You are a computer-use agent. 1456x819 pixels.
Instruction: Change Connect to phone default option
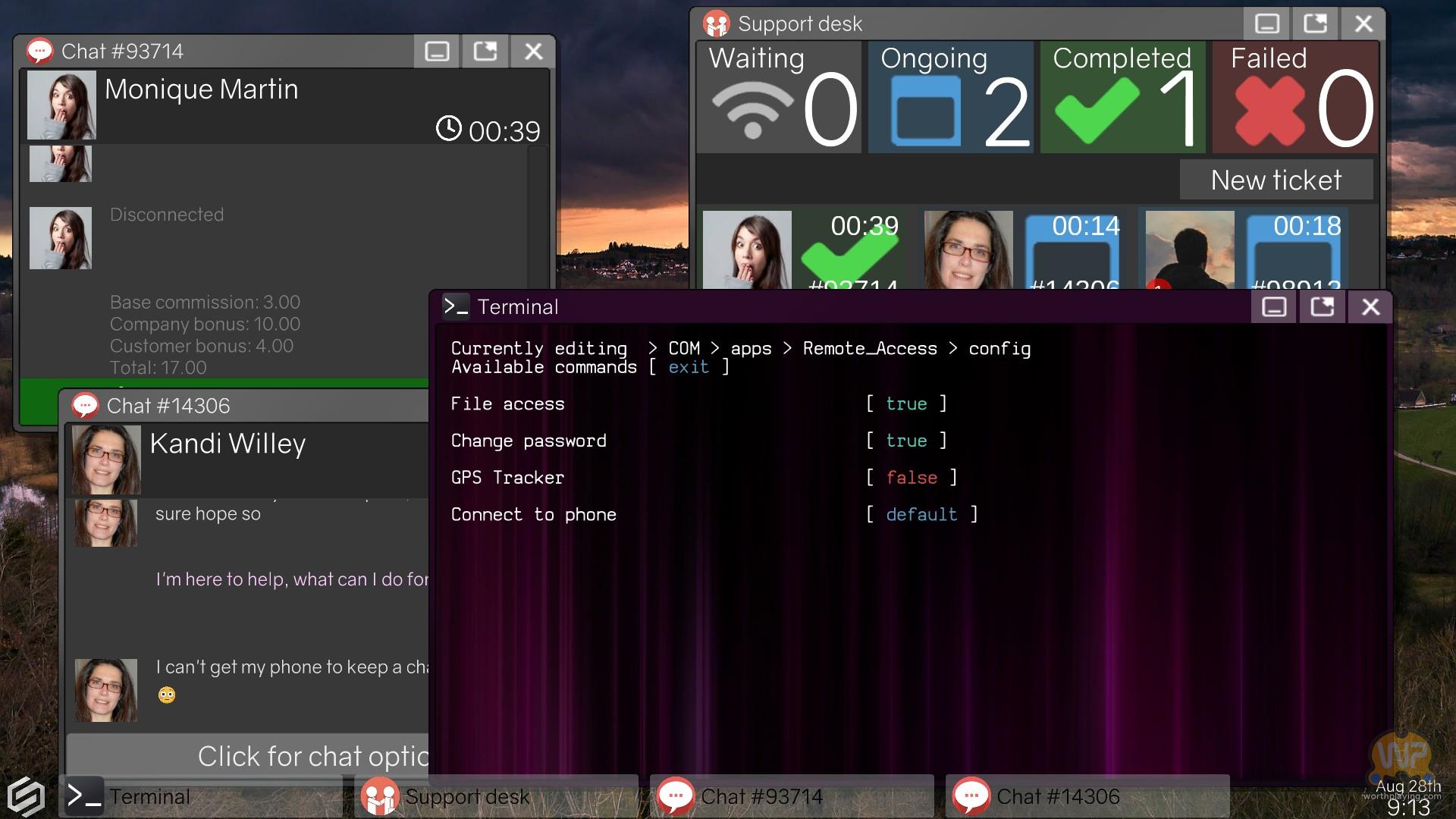click(x=921, y=515)
